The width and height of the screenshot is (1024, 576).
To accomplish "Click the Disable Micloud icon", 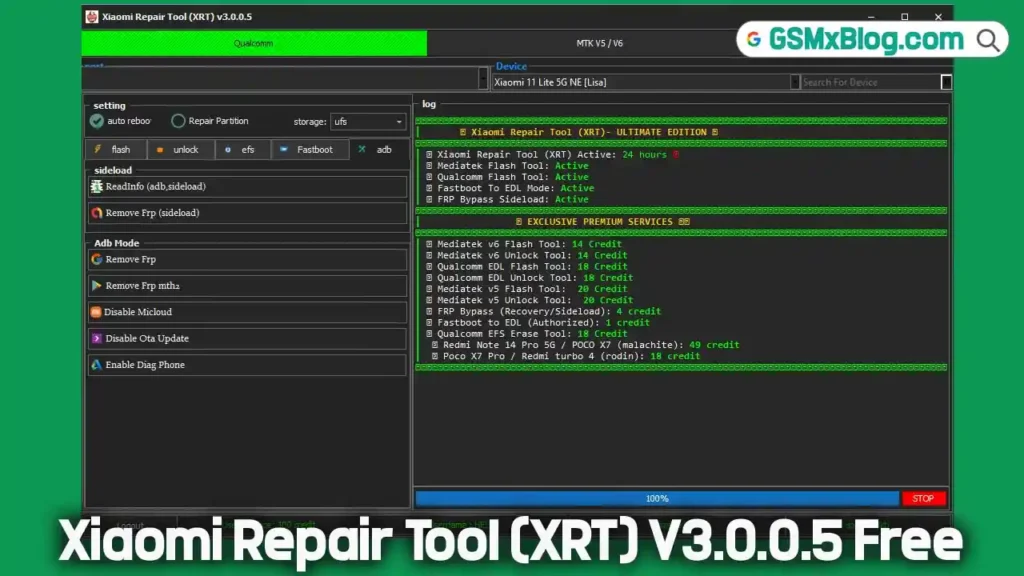I will tap(97, 312).
